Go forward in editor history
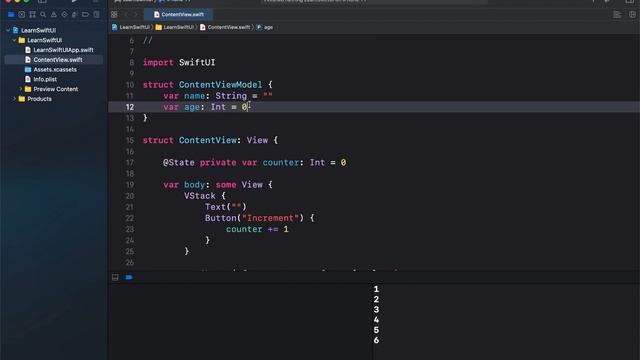Image resolution: width=640 pixels, height=360 pixels. [x=136, y=15]
